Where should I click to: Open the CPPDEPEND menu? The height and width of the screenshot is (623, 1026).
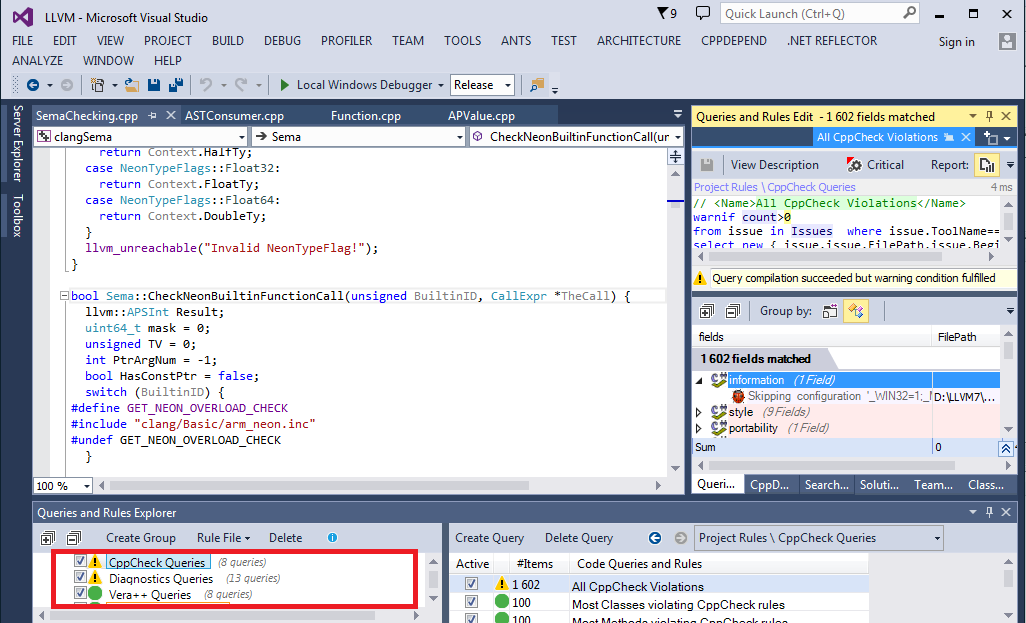[734, 41]
